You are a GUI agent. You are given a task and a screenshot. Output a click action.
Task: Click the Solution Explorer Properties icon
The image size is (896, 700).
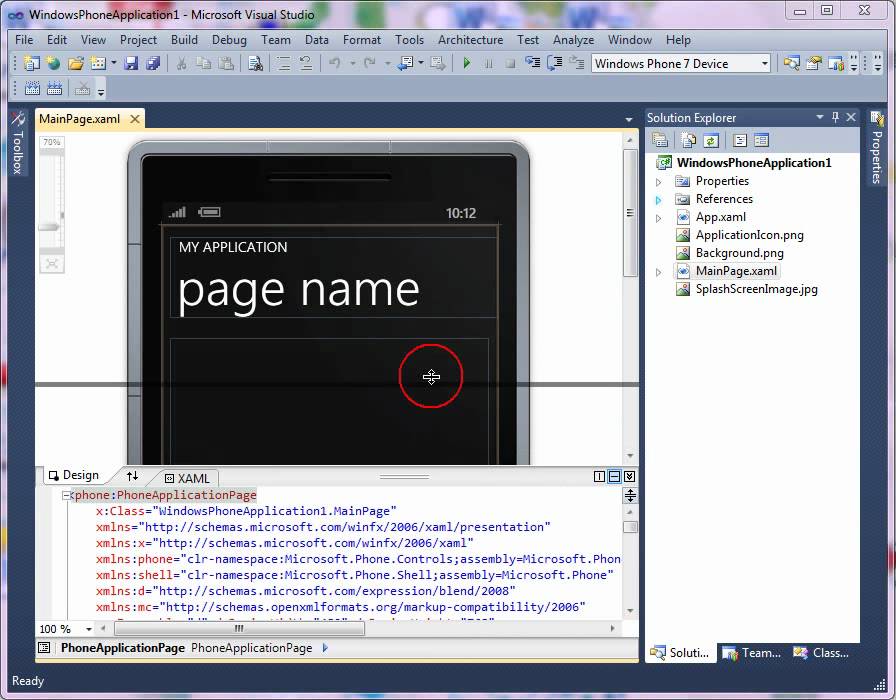[660, 140]
